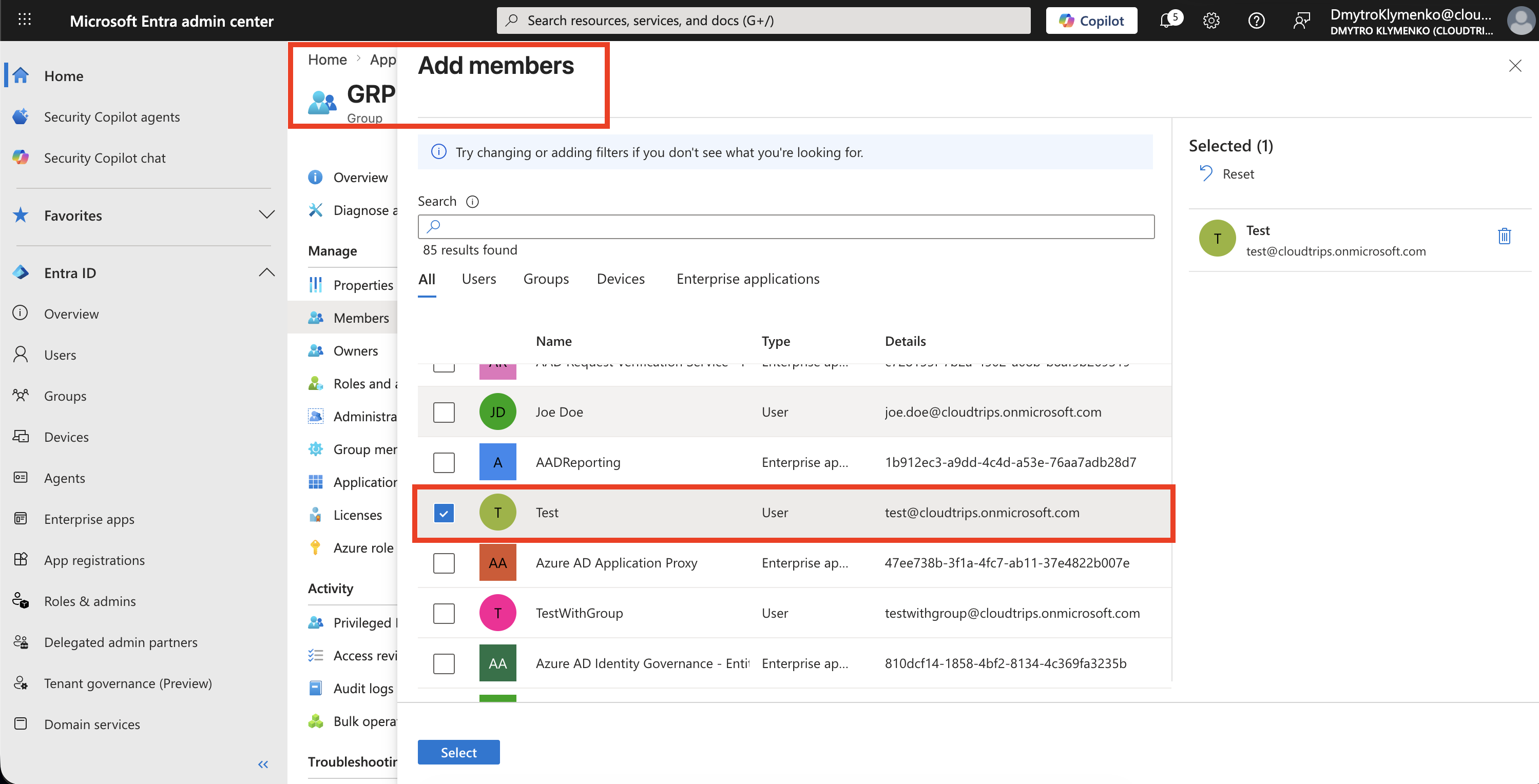
Task: Open group Properties menu item
Action: click(x=362, y=285)
